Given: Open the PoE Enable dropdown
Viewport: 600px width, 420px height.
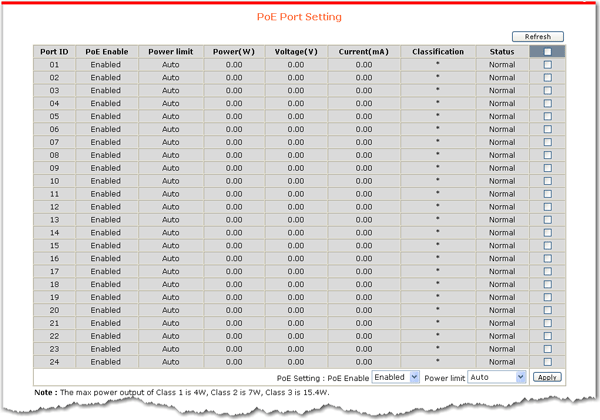Looking at the screenshot, I should pyautogui.click(x=396, y=377).
